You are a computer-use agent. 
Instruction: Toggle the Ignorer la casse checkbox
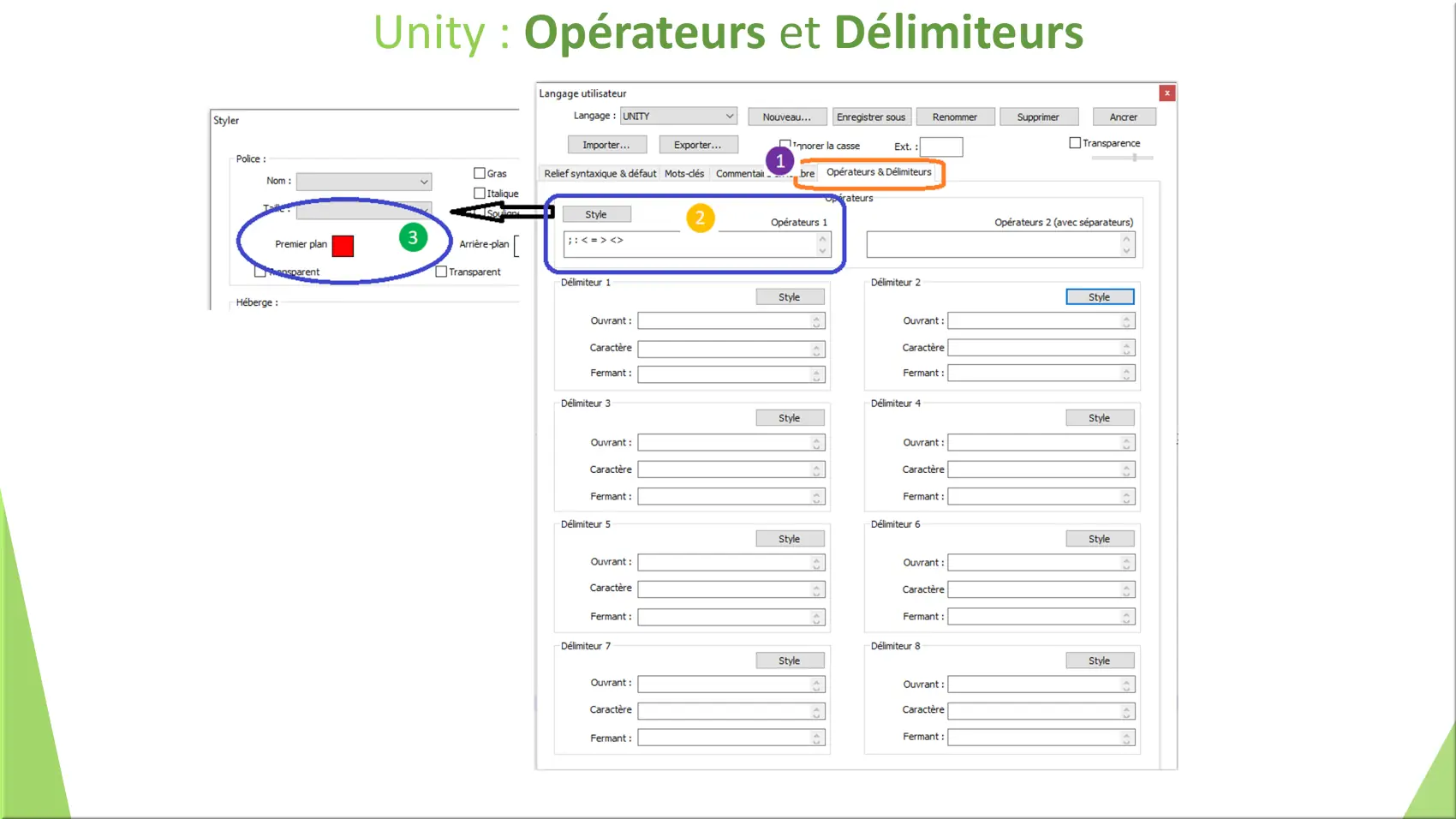point(785,145)
